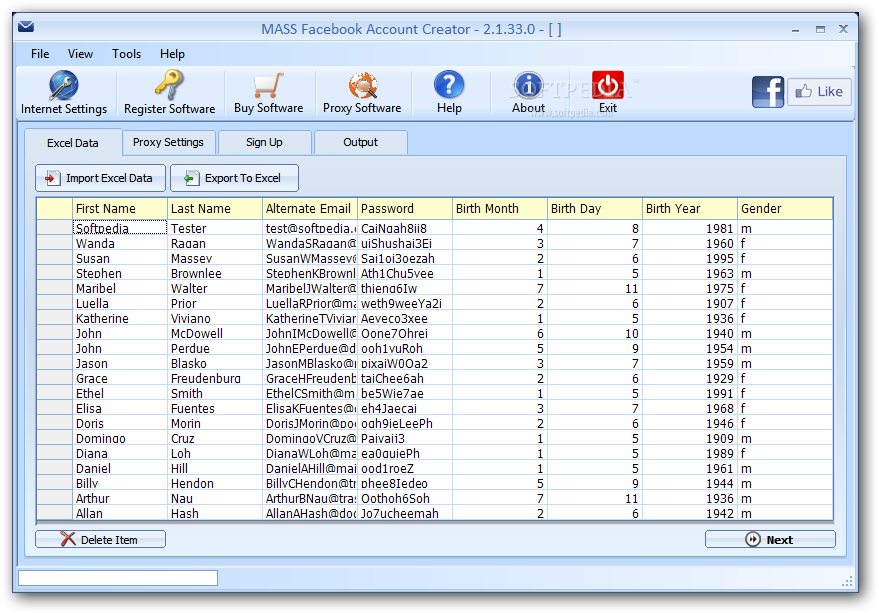Screen dimensions: 879x613
Task: Click the Alternate Email column header
Action: click(x=309, y=209)
